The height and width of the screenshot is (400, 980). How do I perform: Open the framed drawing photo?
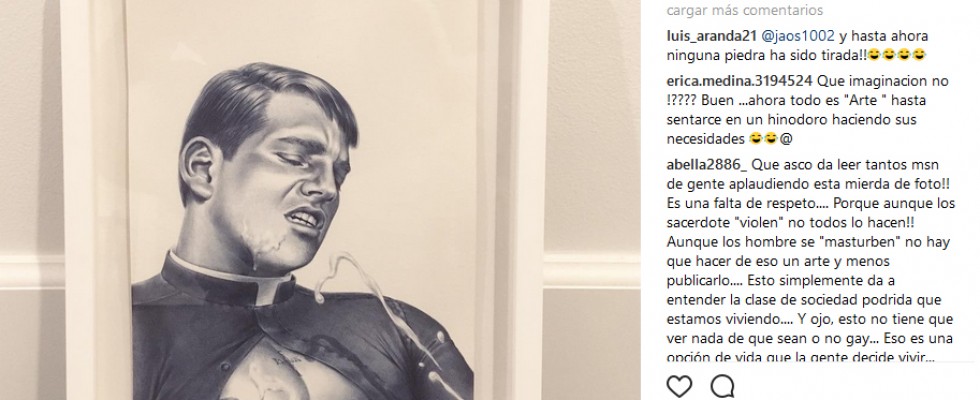coord(305,200)
